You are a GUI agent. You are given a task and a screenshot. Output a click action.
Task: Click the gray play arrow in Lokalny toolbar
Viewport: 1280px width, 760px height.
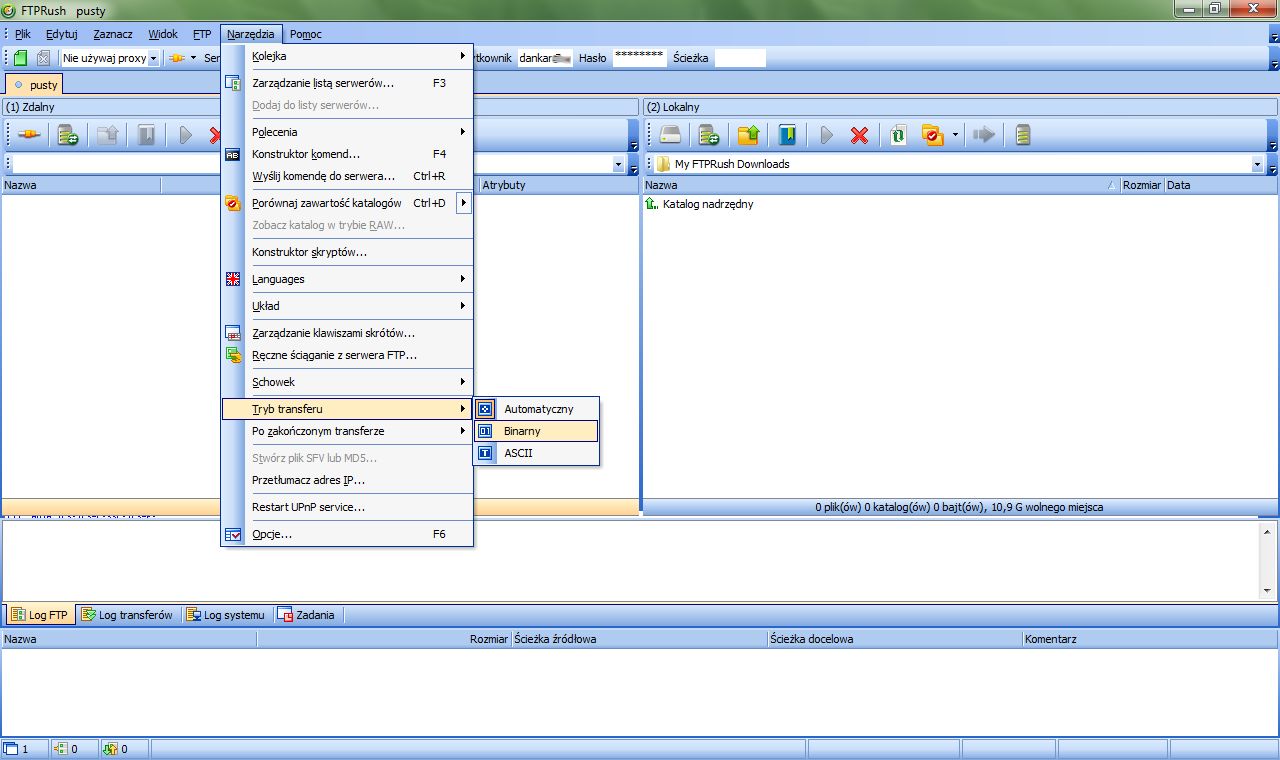(x=826, y=135)
